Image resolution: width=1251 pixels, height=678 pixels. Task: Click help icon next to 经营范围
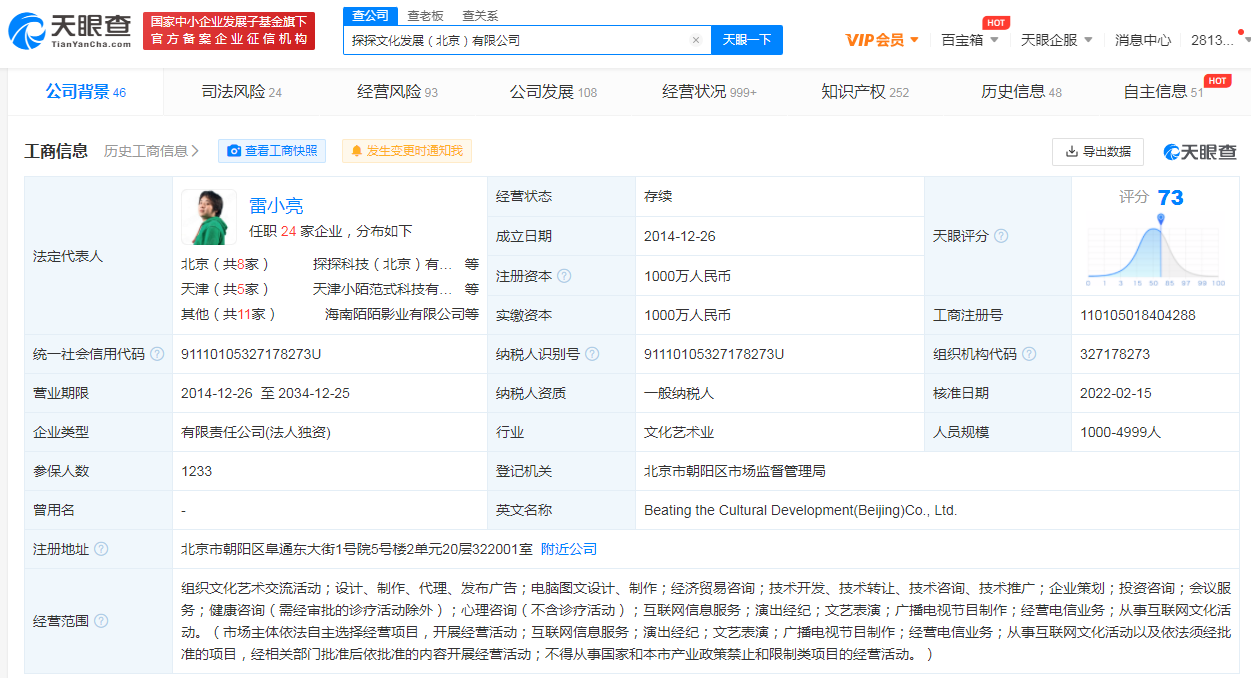coord(101,621)
